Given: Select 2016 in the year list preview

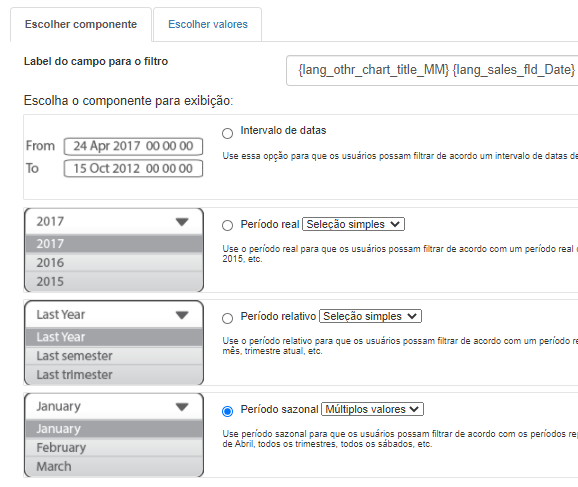Looking at the screenshot, I should pyautogui.click(x=114, y=263).
